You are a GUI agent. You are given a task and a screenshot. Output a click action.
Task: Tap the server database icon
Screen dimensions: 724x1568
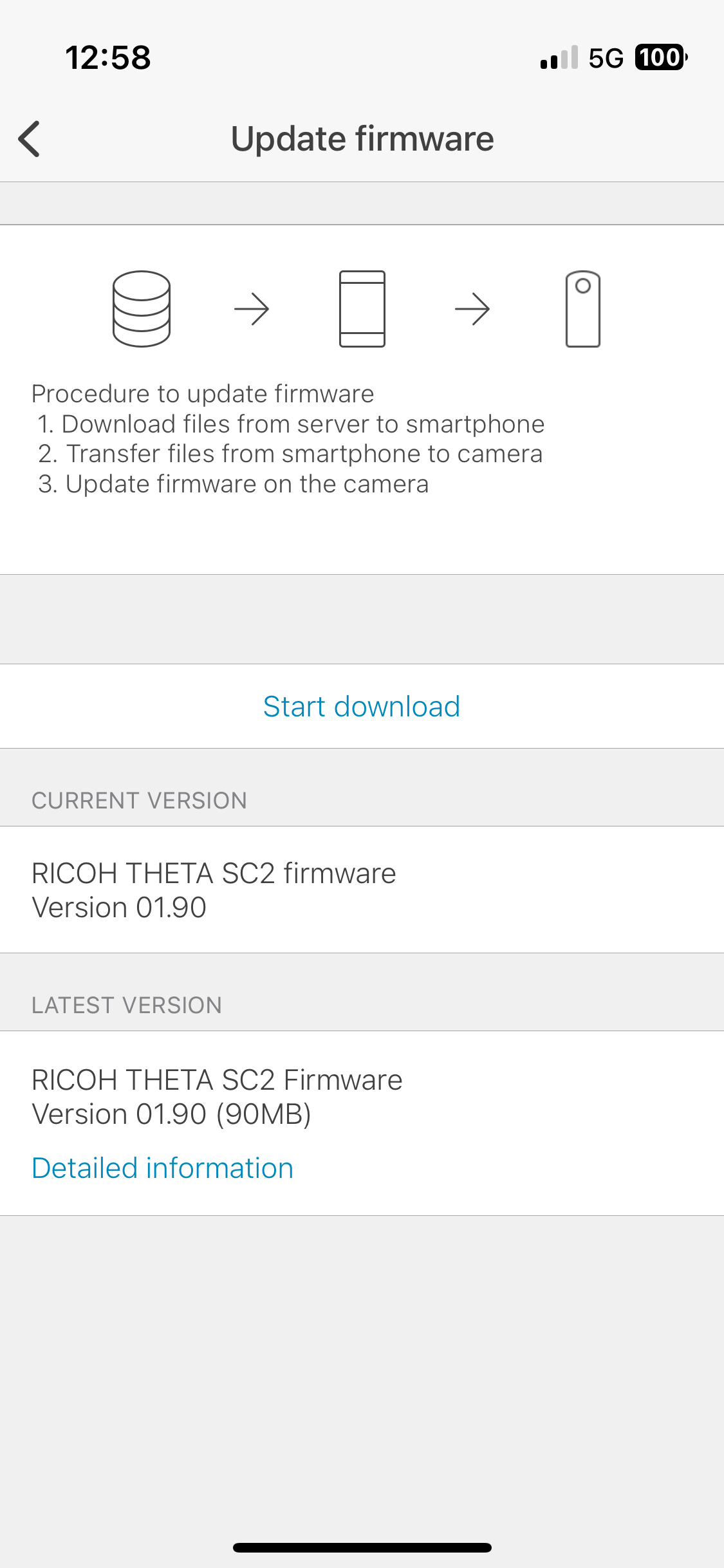coord(142,309)
